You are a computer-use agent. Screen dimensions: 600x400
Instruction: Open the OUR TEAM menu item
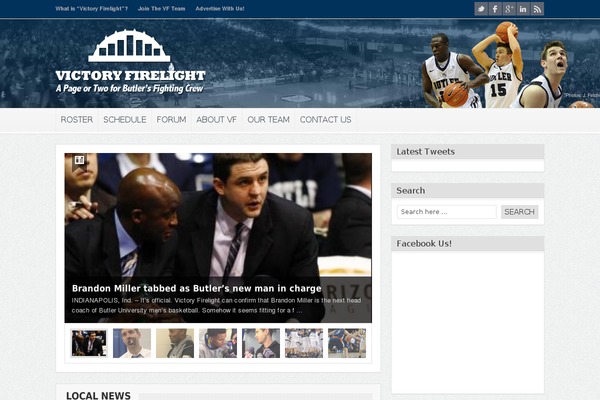point(268,120)
